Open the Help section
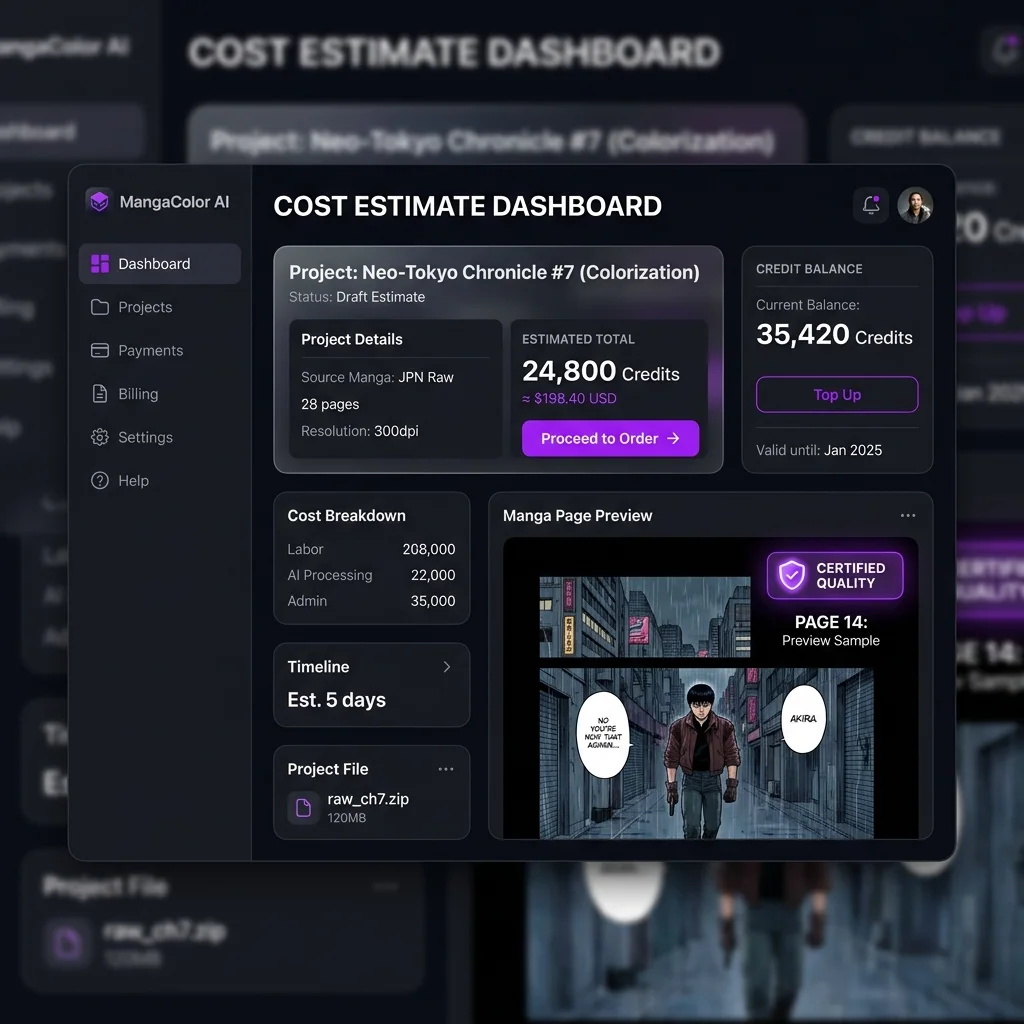The height and width of the screenshot is (1024, 1024). click(x=159, y=481)
